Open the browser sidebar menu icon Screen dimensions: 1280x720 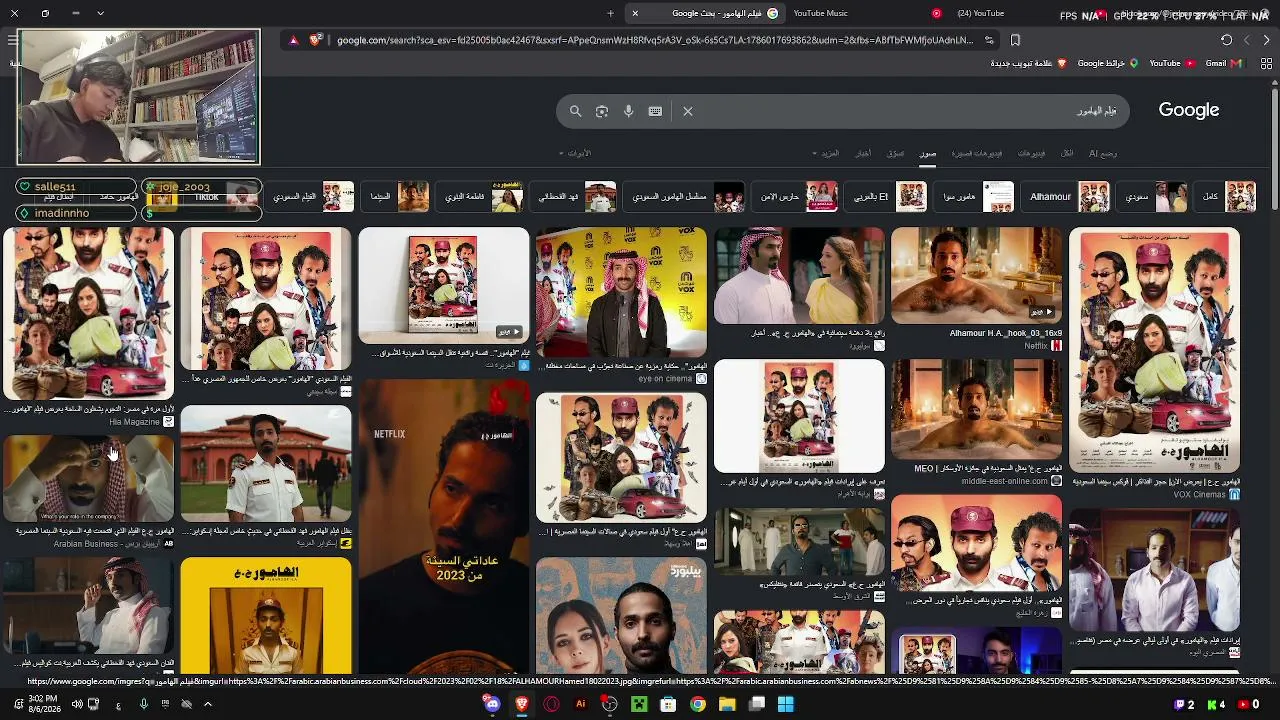[12, 40]
